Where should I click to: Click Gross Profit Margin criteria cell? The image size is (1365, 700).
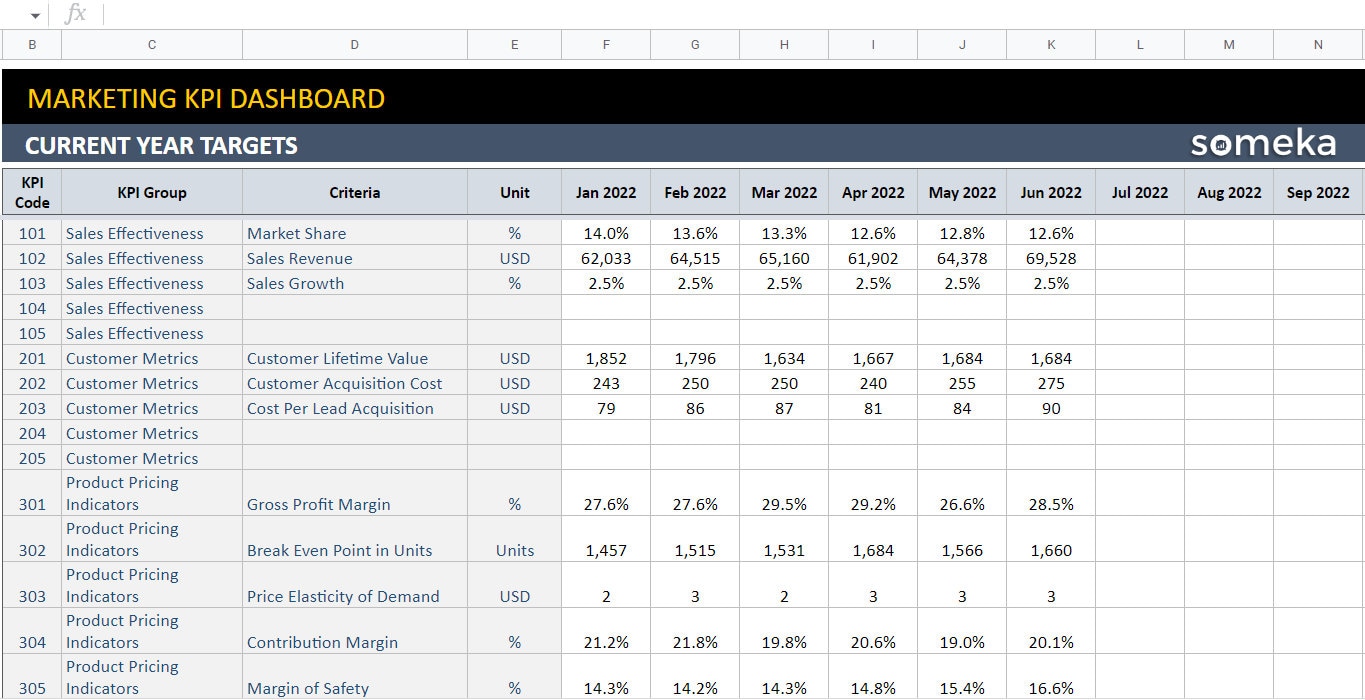click(355, 493)
